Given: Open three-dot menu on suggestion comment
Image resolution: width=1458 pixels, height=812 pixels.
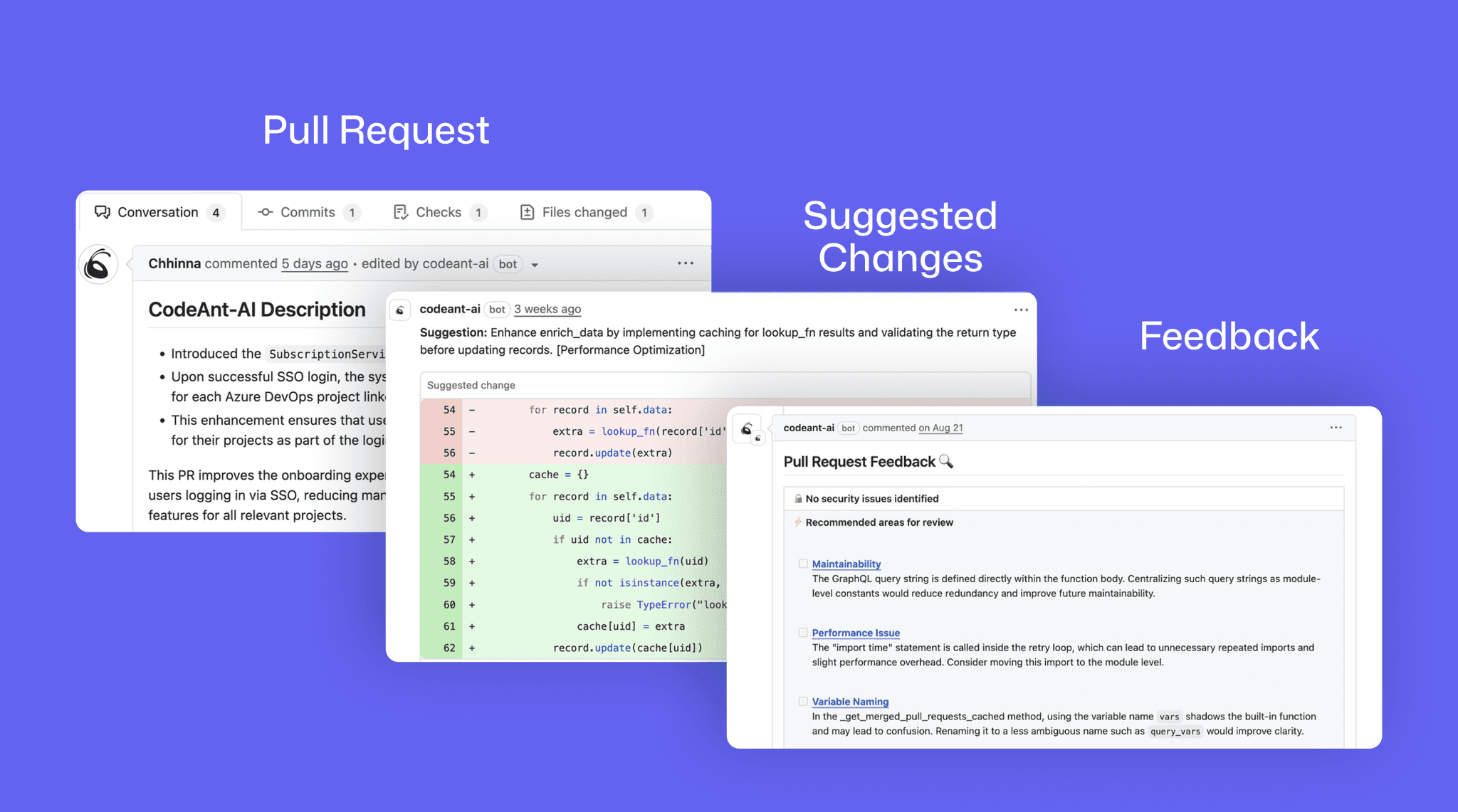Looking at the screenshot, I should [x=1021, y=310].
